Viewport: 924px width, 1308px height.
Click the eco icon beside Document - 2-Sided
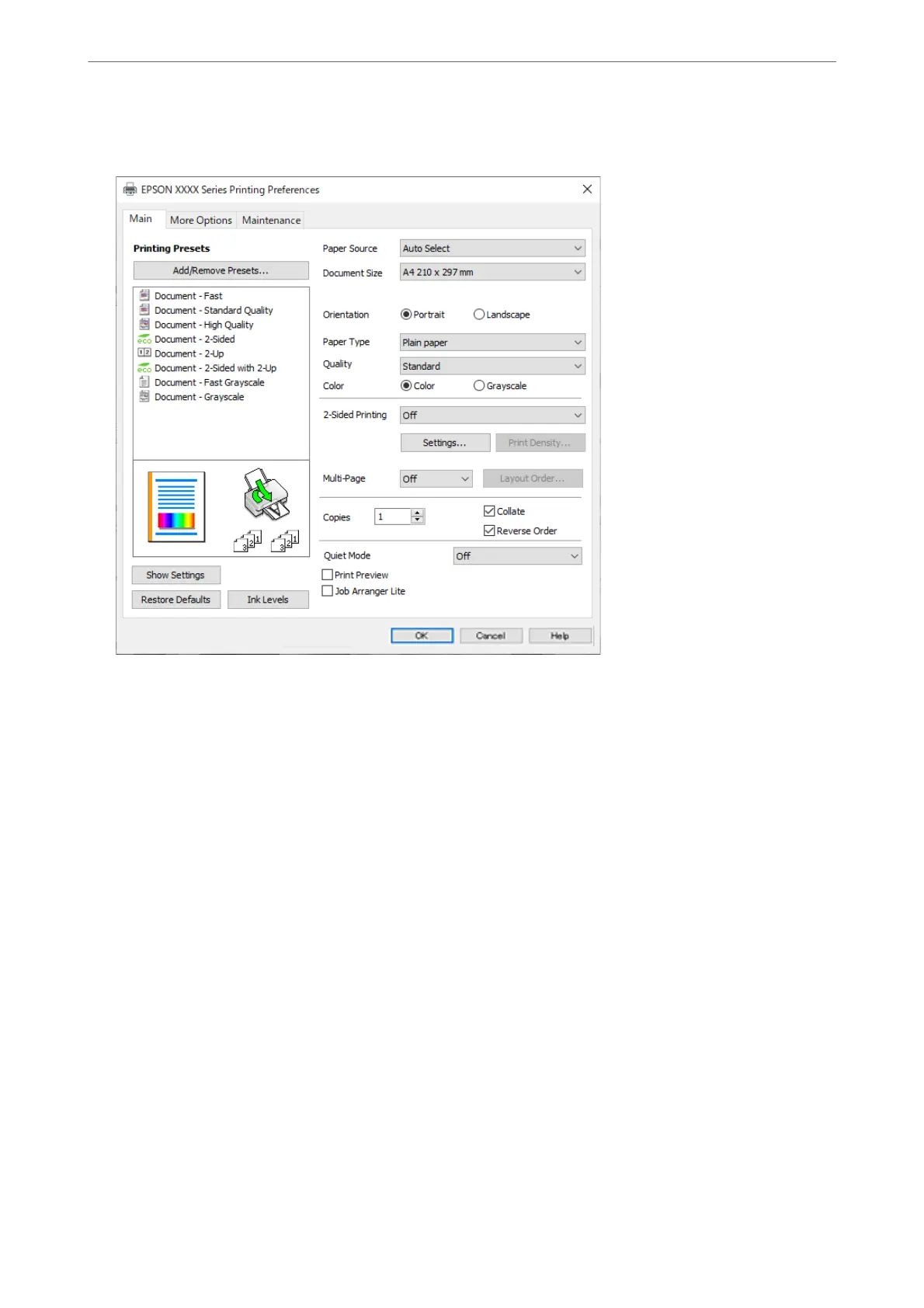pyautogui.click(x=144, y=339)
